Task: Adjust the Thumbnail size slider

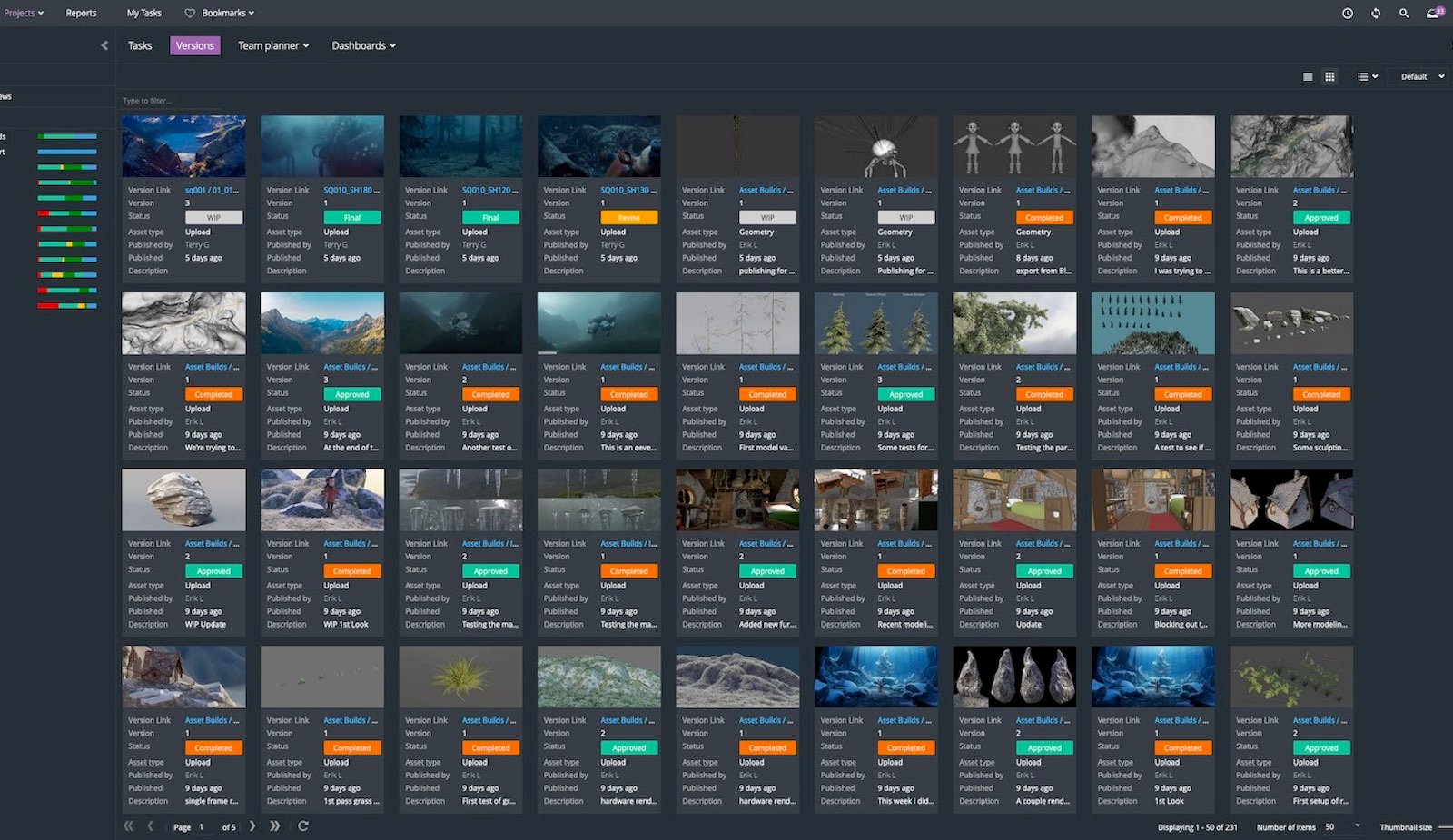Action: pos(1444,827)
